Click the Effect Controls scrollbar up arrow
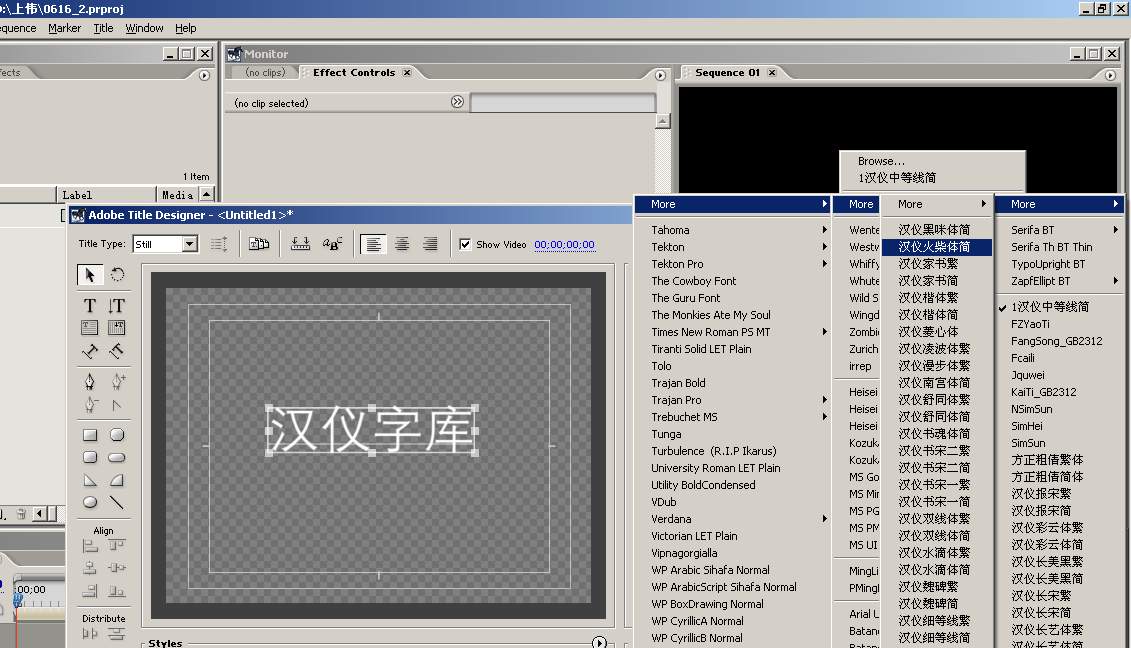The width and height of the screenshot is (1131, 648). click(663, 121)
